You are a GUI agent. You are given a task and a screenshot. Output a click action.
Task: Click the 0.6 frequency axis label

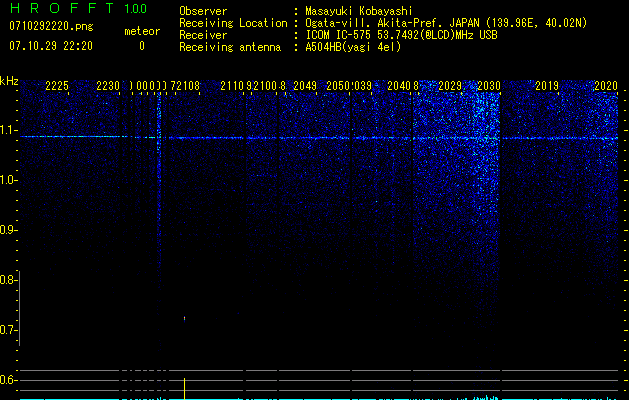pos(8,380)
